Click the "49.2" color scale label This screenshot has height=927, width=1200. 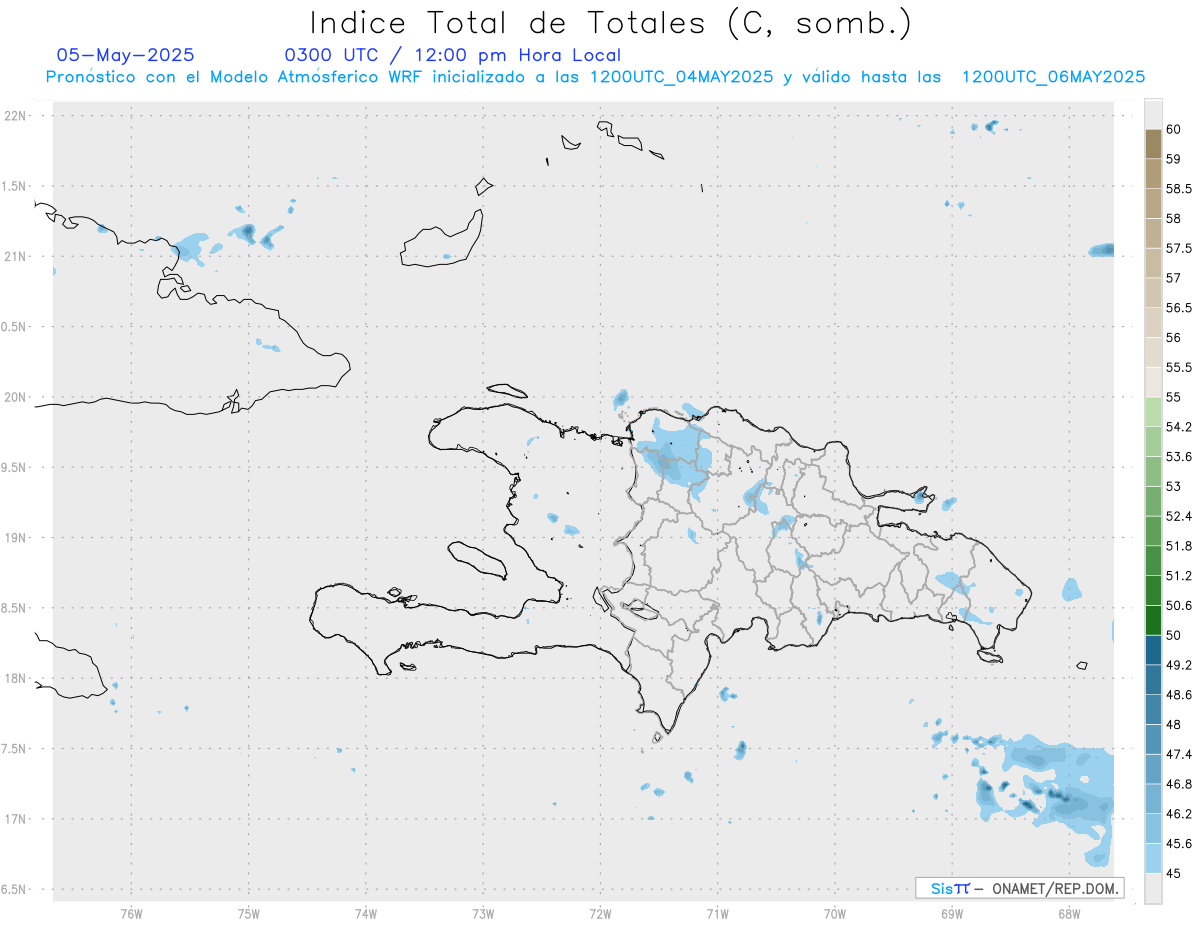click(1179, 665)
